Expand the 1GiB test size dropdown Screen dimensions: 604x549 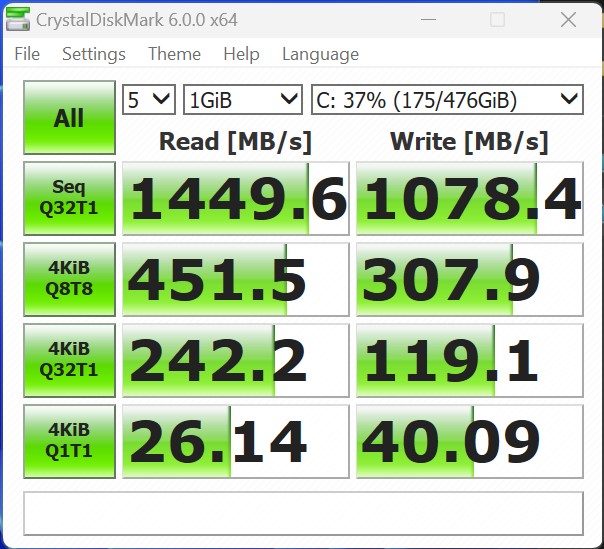coord(243,100)
